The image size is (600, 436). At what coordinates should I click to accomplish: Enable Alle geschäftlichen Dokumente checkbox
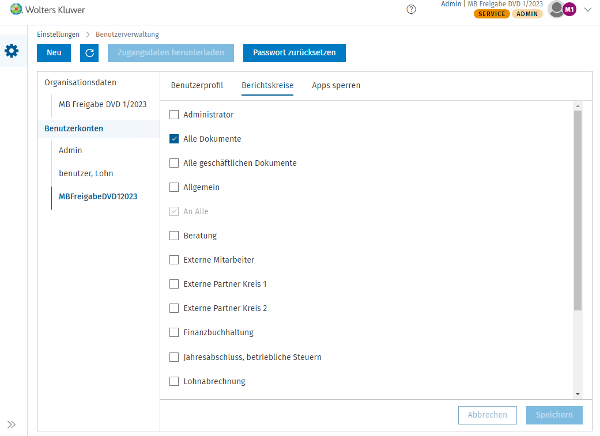coord(174,163)
